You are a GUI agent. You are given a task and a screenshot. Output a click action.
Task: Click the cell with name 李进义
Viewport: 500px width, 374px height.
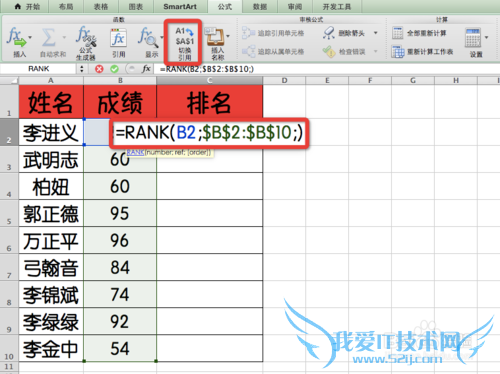click(x=51, y=132)
